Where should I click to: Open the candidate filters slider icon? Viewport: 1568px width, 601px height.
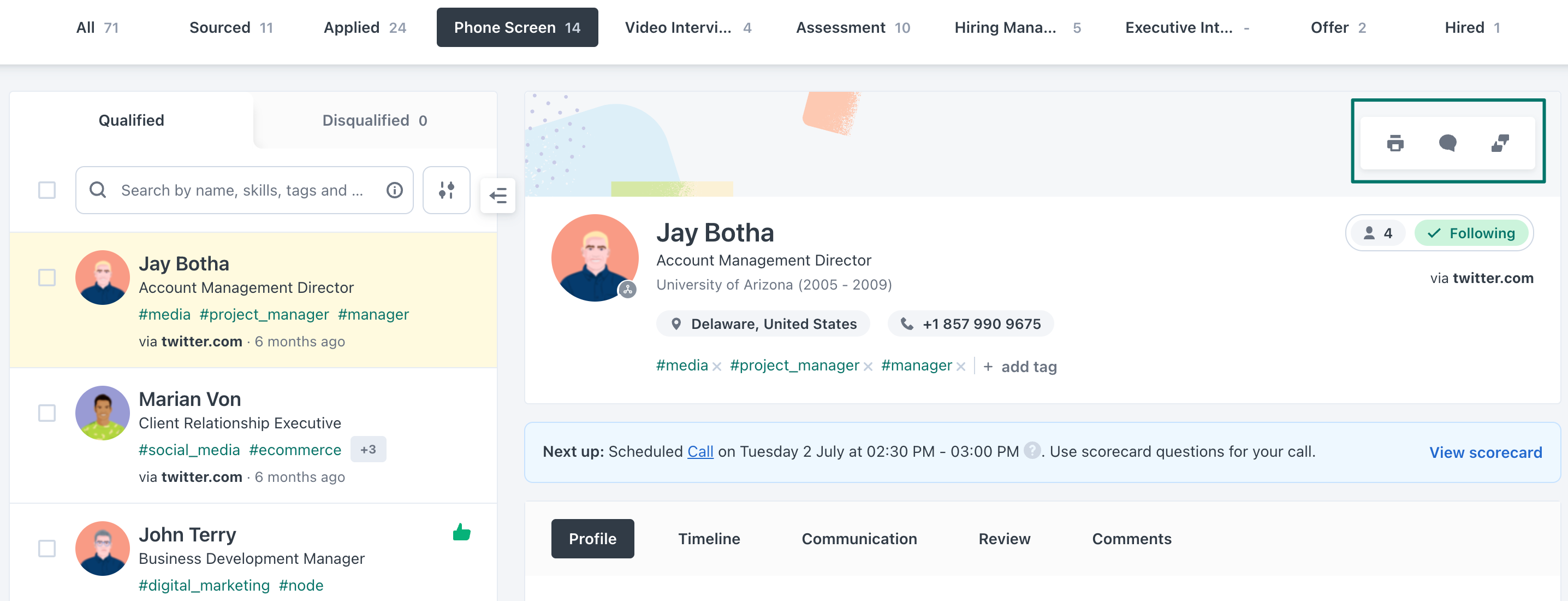click(446, 191)
